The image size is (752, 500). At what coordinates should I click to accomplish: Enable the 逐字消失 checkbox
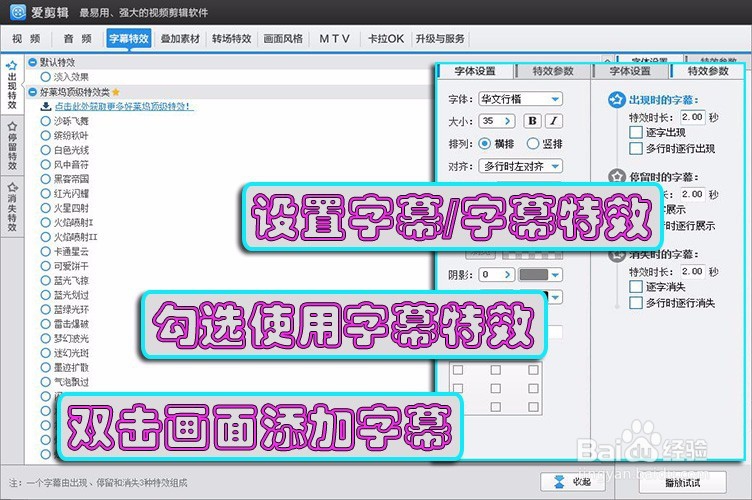pyautogui.click(x=636, y=287)
